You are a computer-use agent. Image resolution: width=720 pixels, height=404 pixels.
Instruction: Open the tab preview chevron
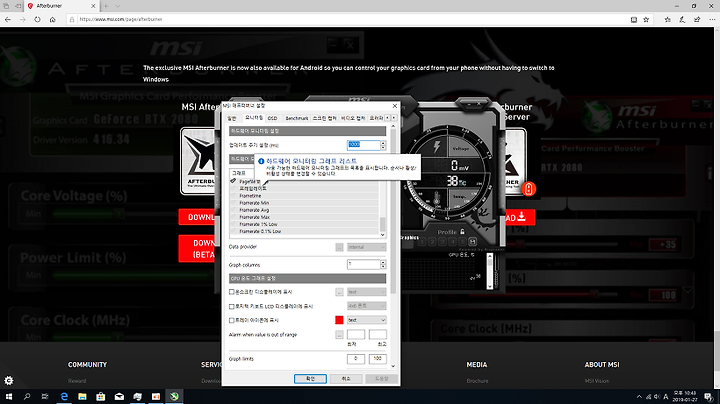(x=118, y=6)
